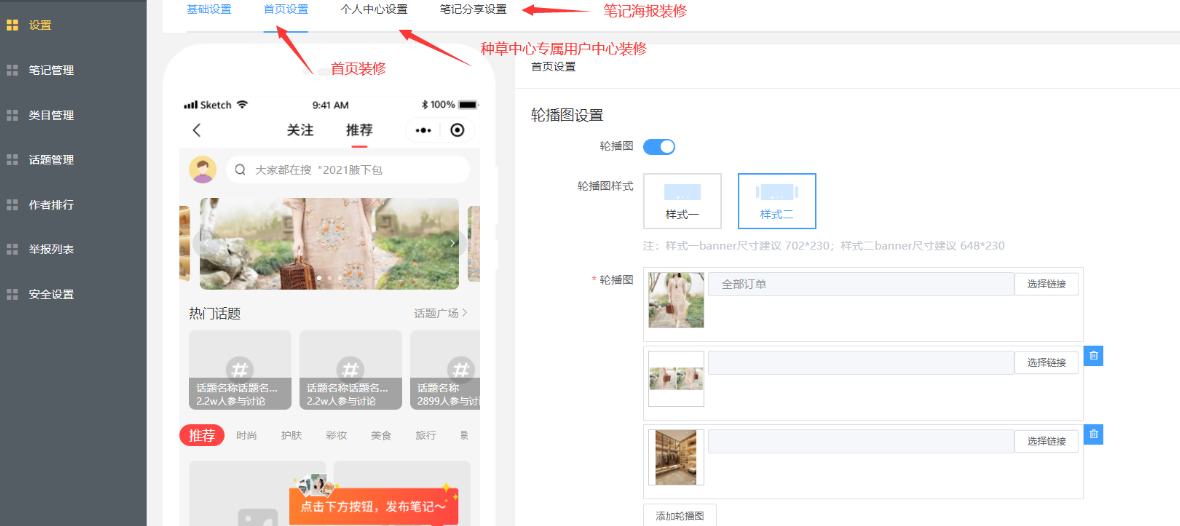Click the 全部订单 link input field
Screen dimensions: 1180x526
coord(861,284)
